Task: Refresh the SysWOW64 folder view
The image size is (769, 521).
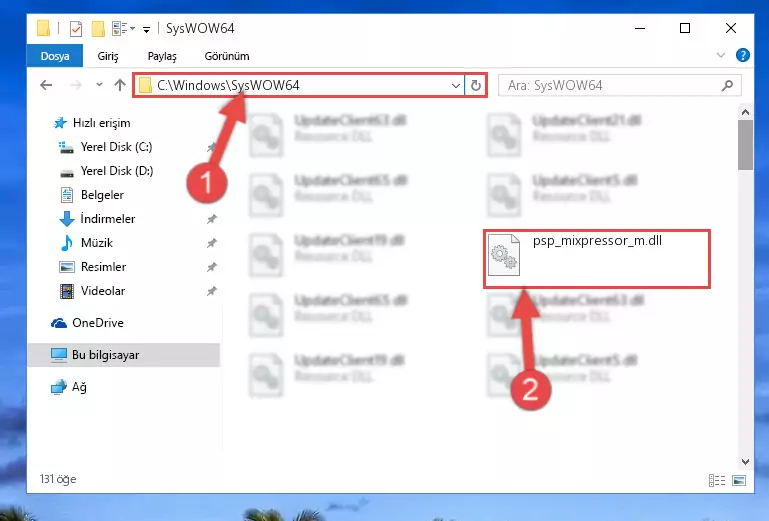Action: (x=475, y=85)
